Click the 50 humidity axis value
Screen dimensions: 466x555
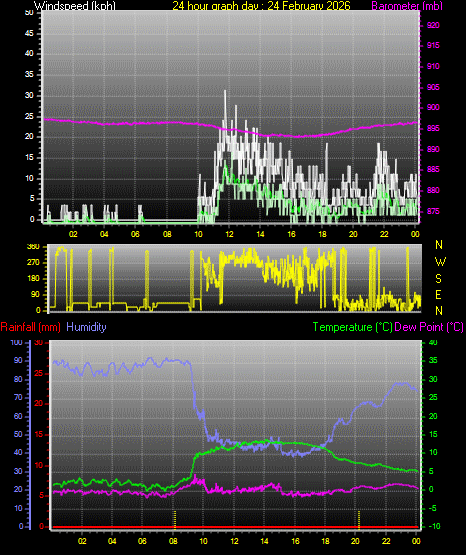(18, 434)
